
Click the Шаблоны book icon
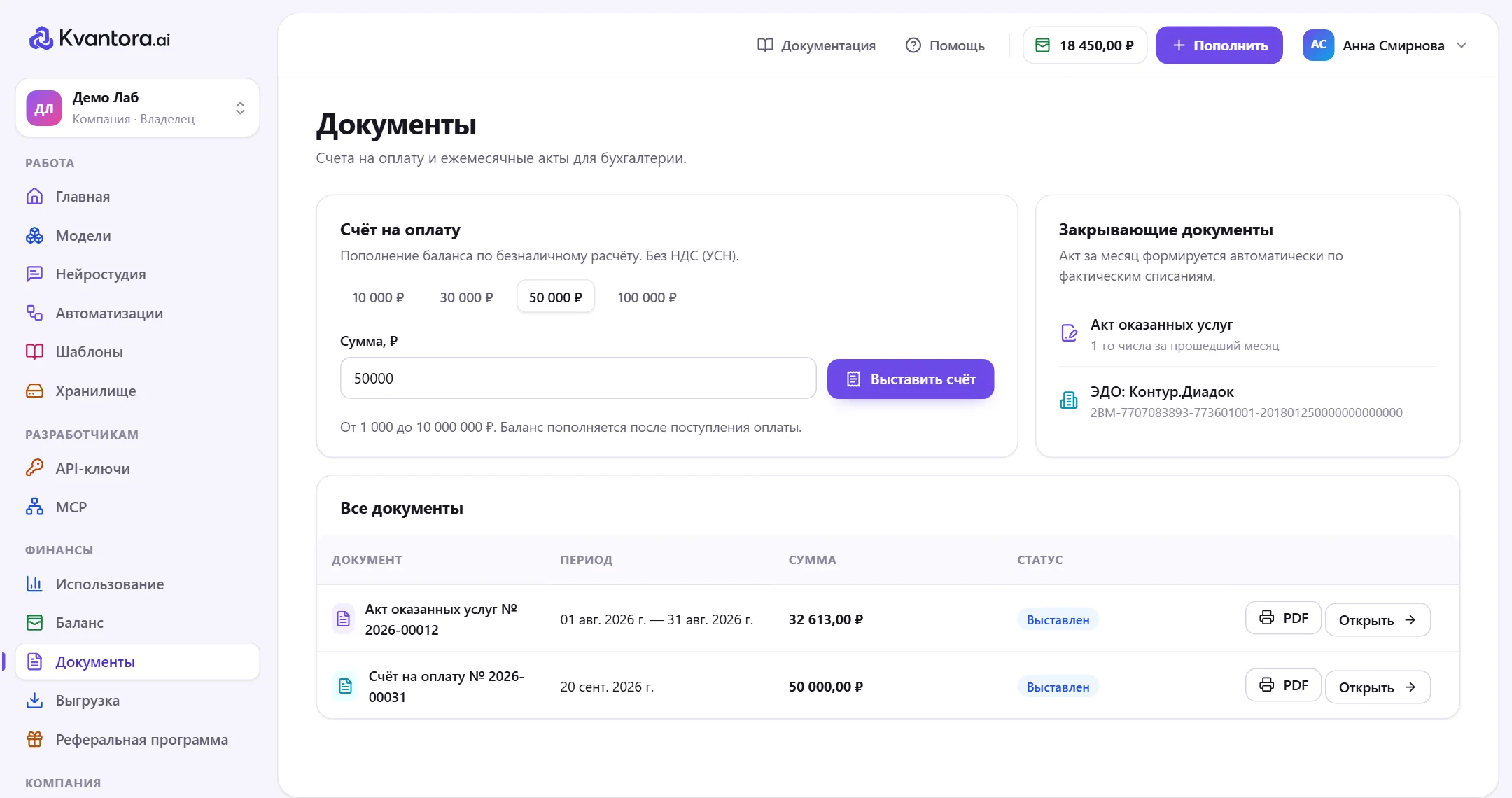click(34, 352)
